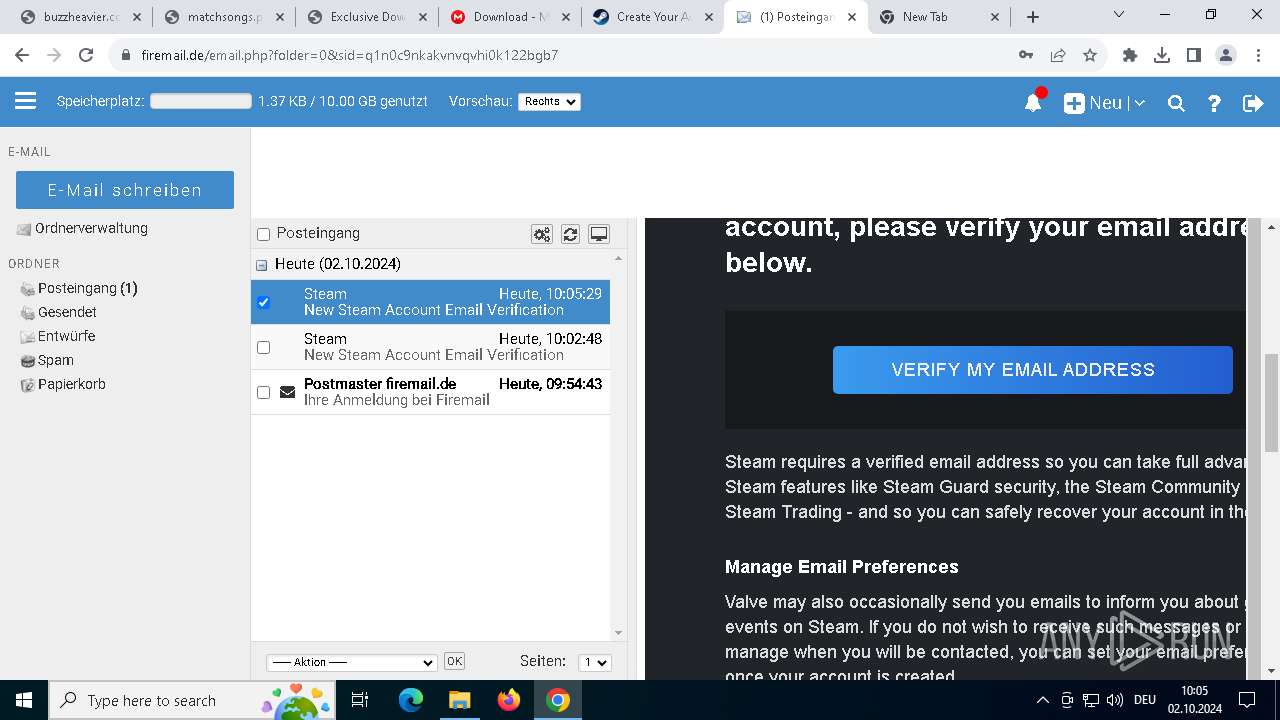Click the share page icon
The height and width of the screenshot is (720, 1280).
(x=1058, y=55)
